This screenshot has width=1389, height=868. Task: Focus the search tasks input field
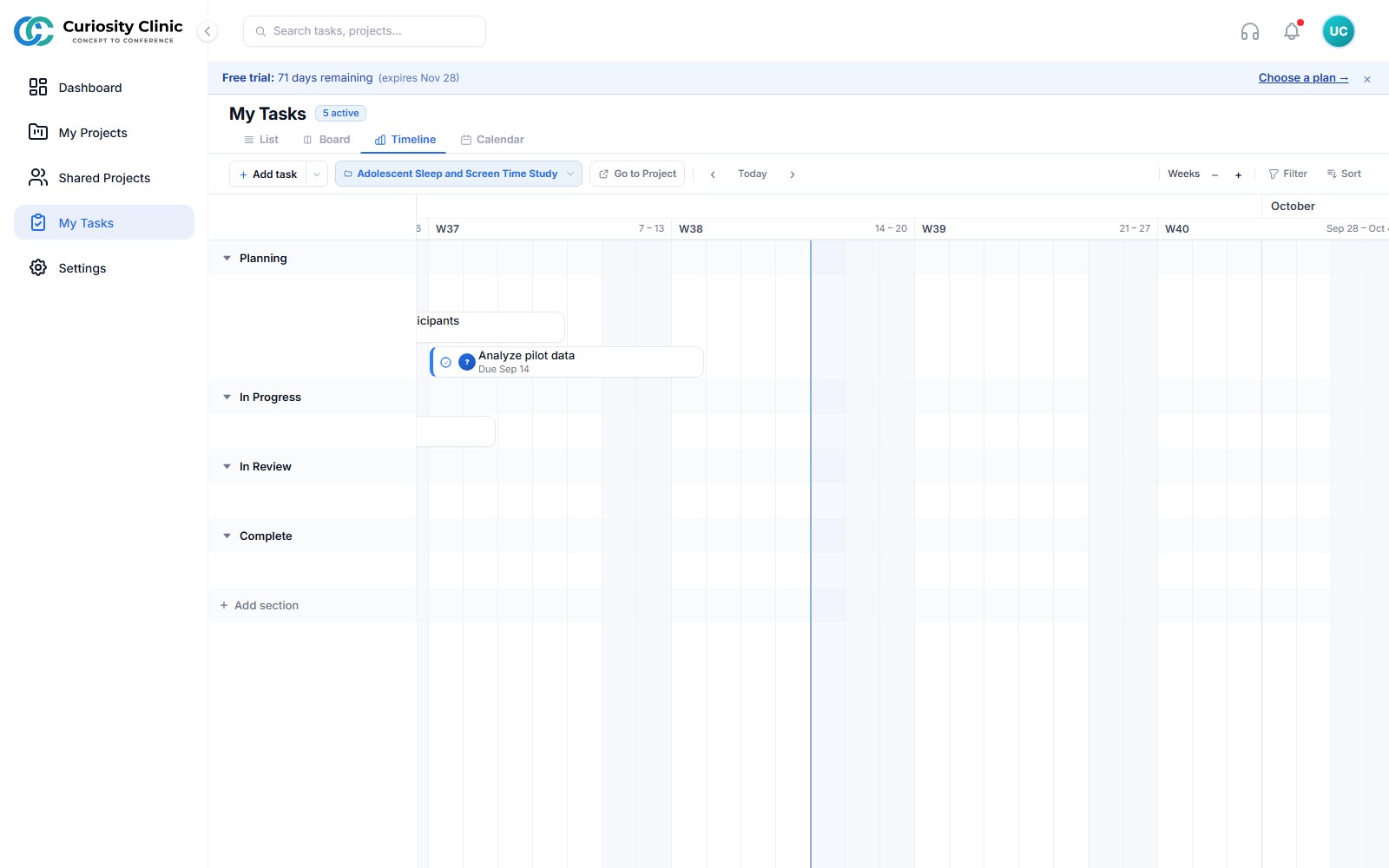365,31
